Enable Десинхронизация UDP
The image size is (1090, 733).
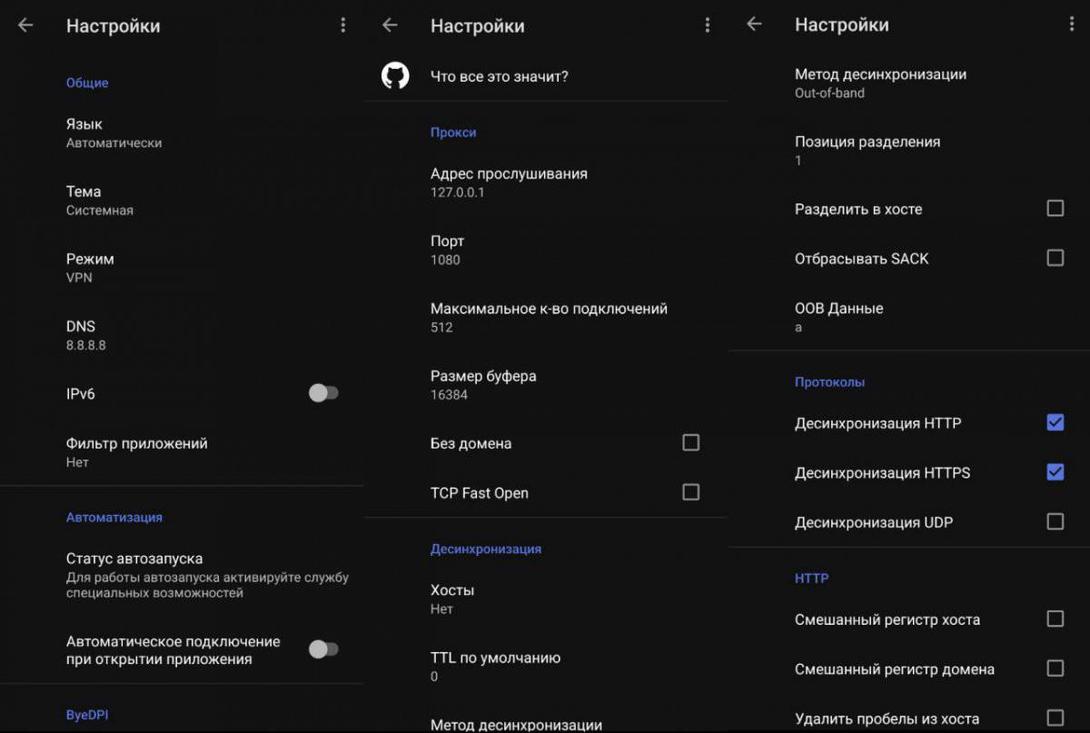coord(1055,521)
